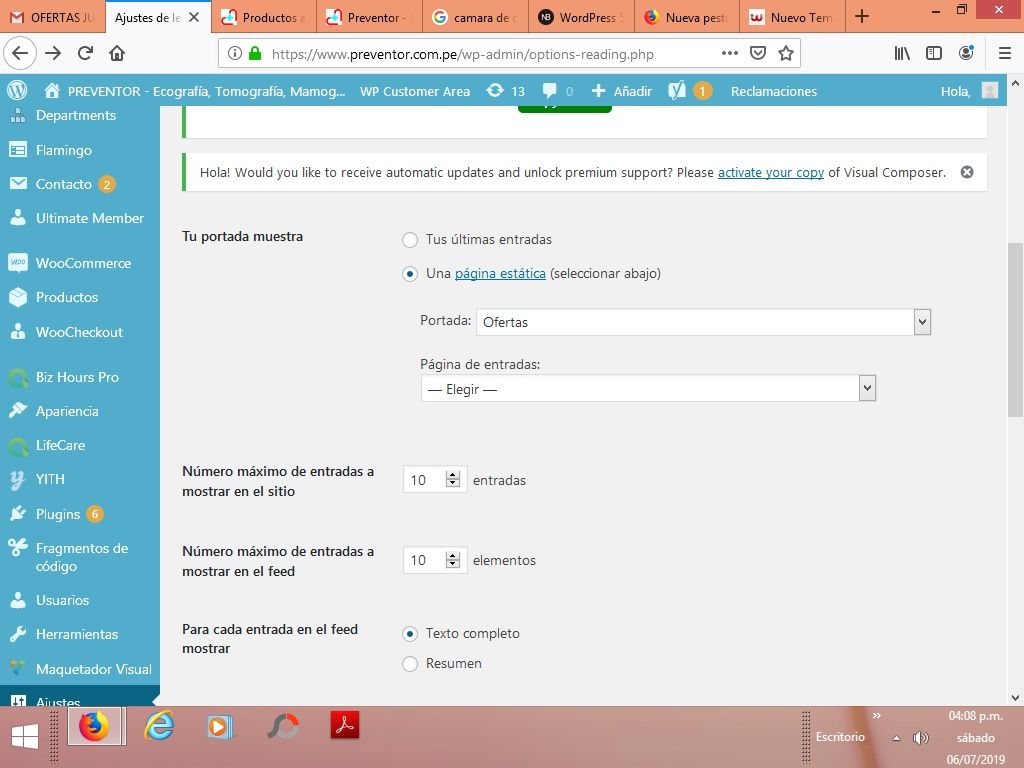Expand the Añadir new content menu
Viewport: 1024px width, 768px height.
(621, 91)
